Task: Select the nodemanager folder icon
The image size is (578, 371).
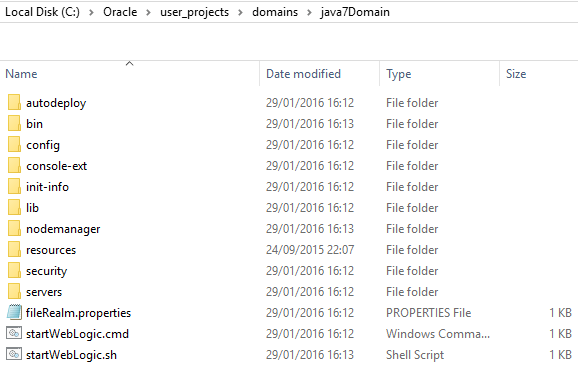Action: click(x=14, y=229)
